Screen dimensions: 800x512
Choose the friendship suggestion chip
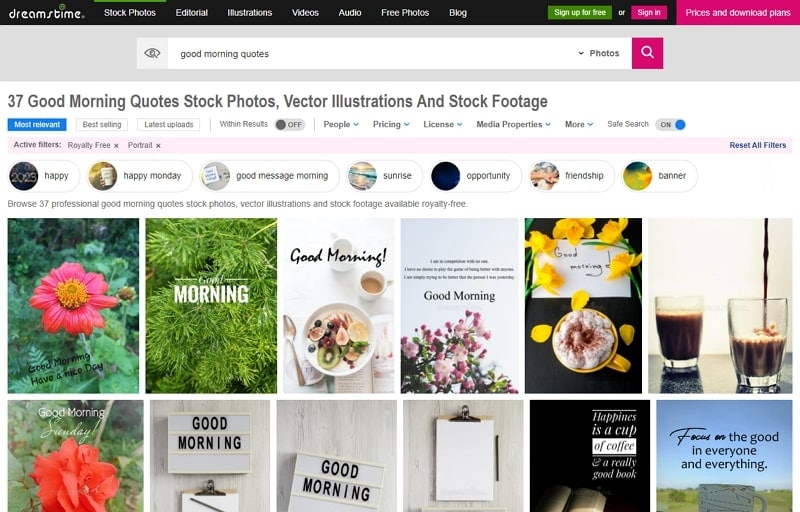click(571, 176)
